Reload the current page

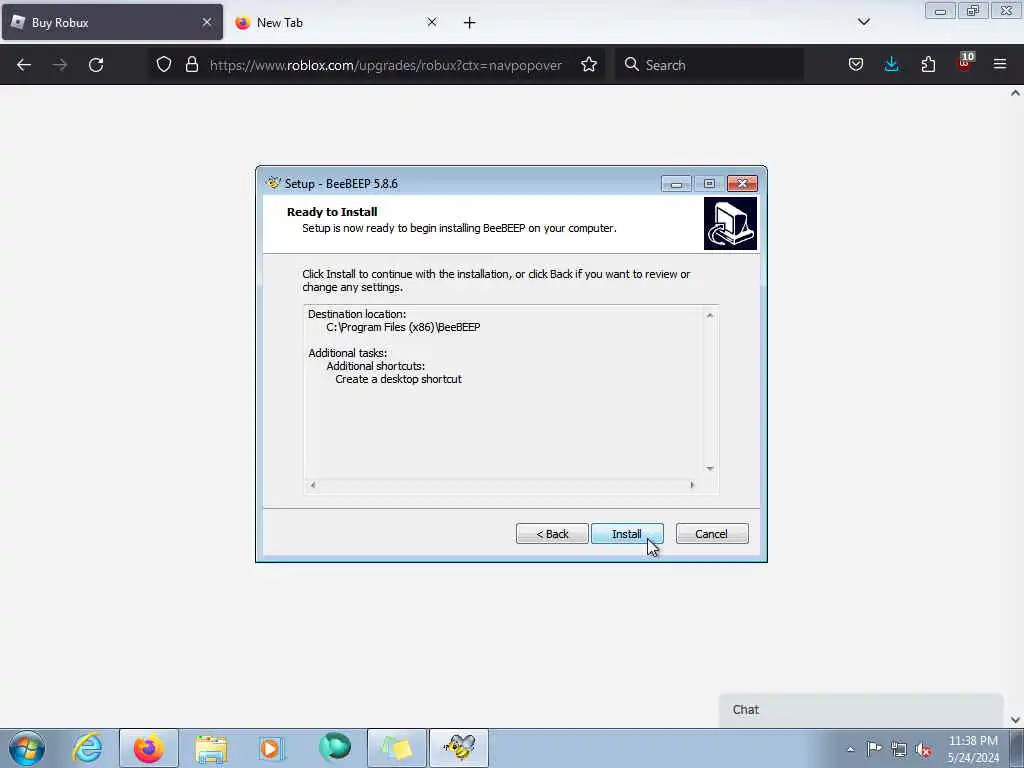click(x=96, y=65)
